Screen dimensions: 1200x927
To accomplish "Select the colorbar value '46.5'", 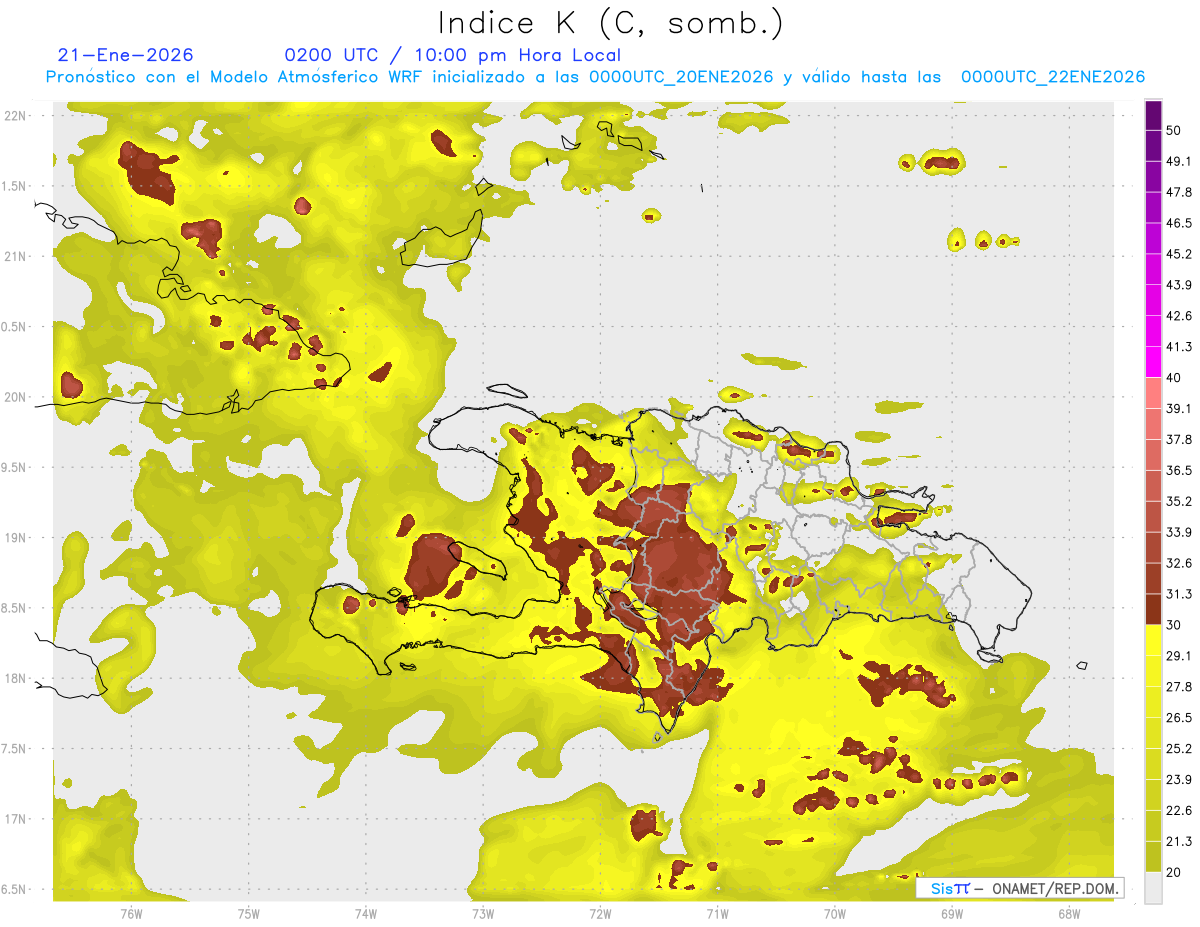I will point(1179,223).
